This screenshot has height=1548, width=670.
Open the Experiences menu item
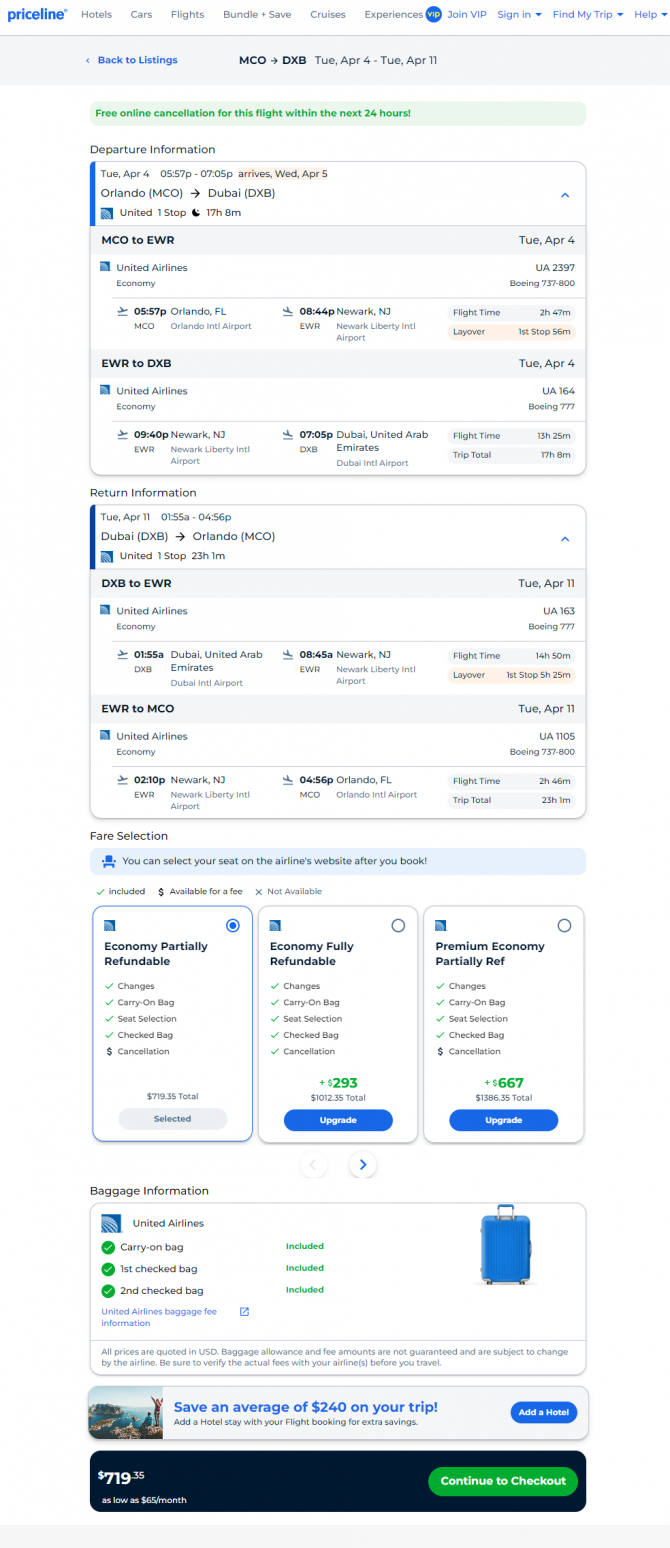(394, 15)
